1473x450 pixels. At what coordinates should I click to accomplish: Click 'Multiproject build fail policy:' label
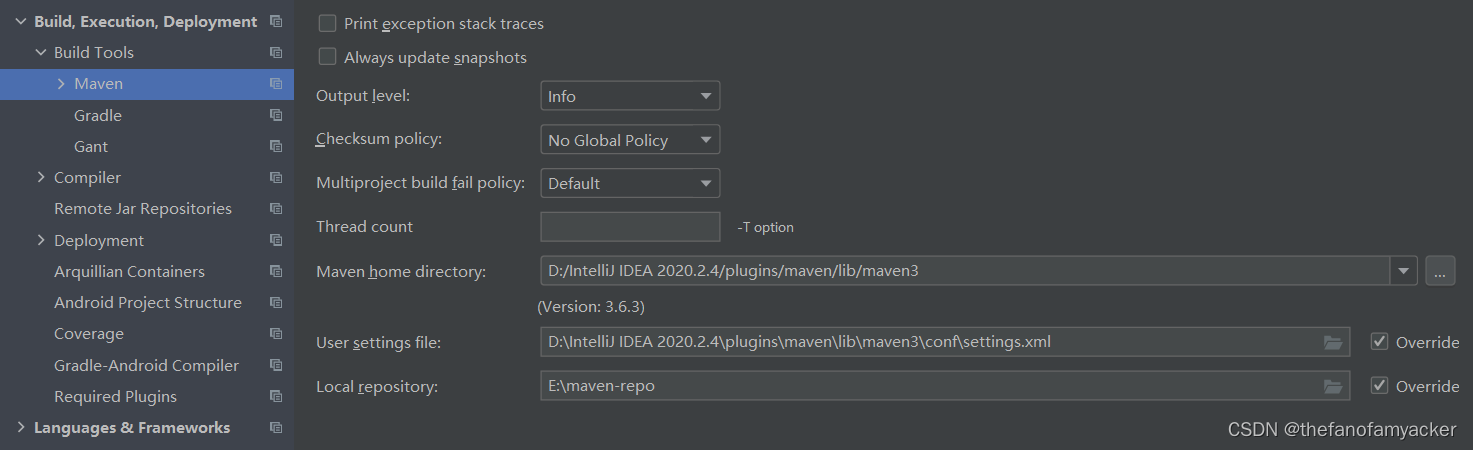tap(420, 183)
